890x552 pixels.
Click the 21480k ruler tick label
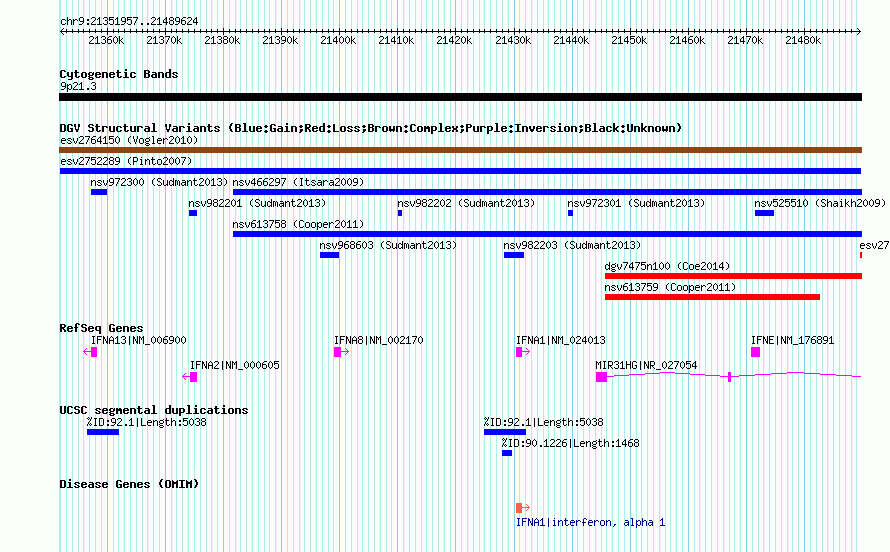(803, 40)
